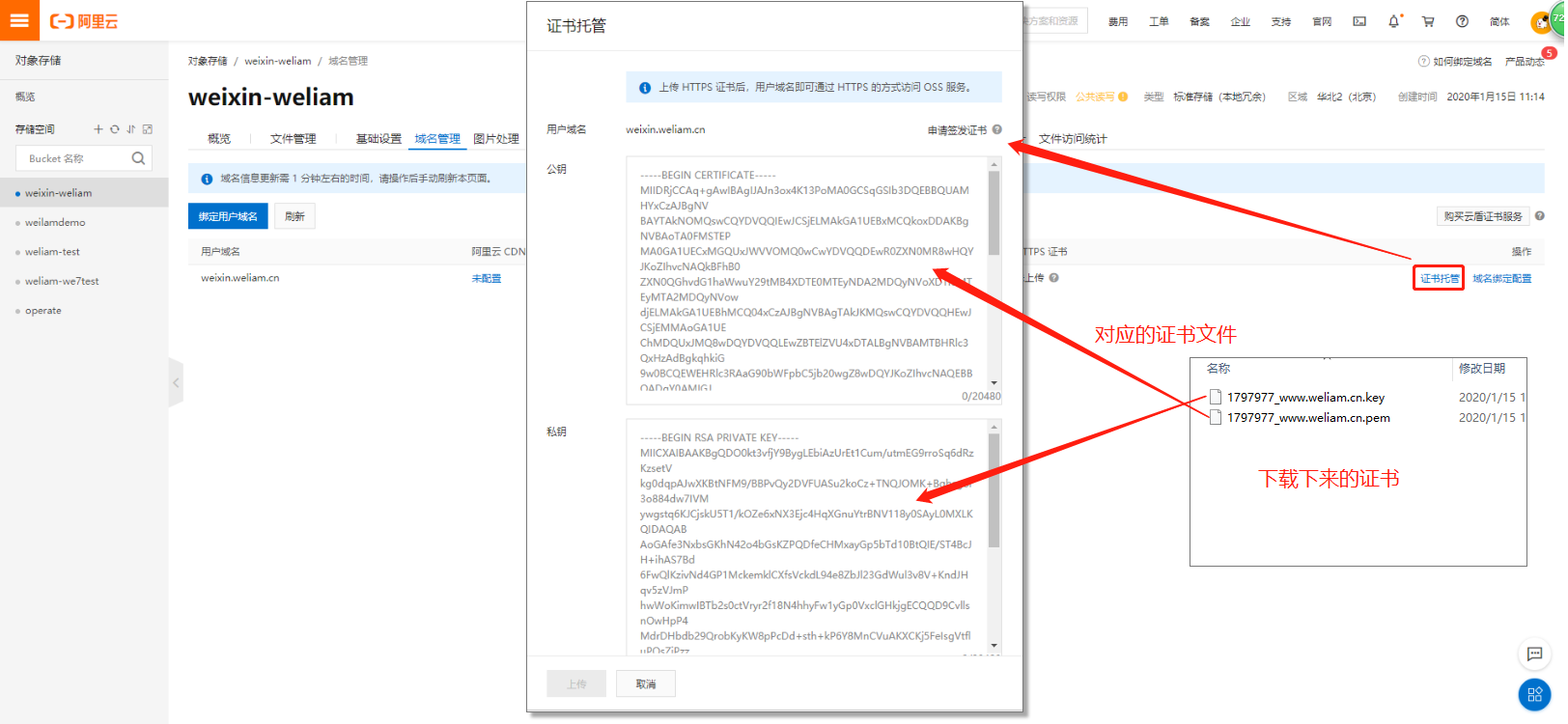Screen dimensions: 1568x724
Task: Sort the bucket list in sidebar
Action: 131,129
